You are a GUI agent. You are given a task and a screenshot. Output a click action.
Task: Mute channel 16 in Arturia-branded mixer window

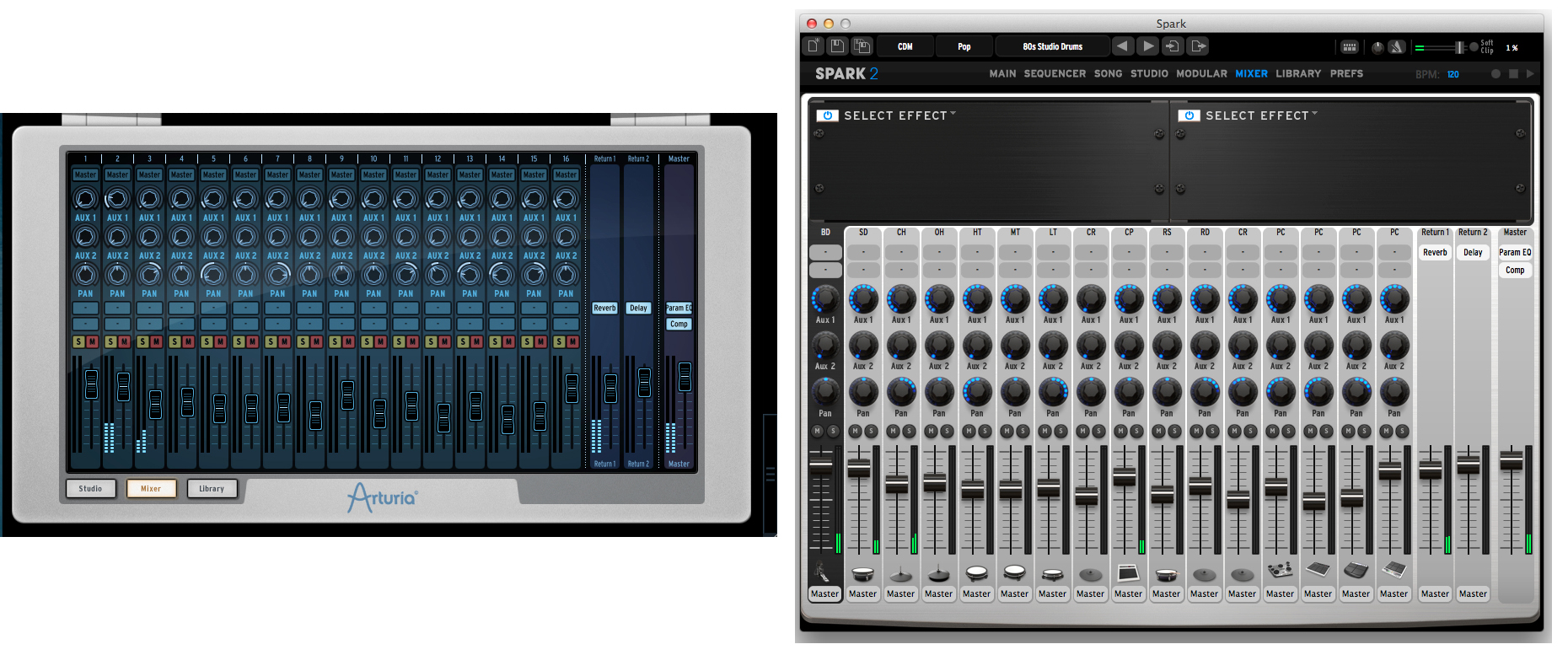[x=572, y=341]
